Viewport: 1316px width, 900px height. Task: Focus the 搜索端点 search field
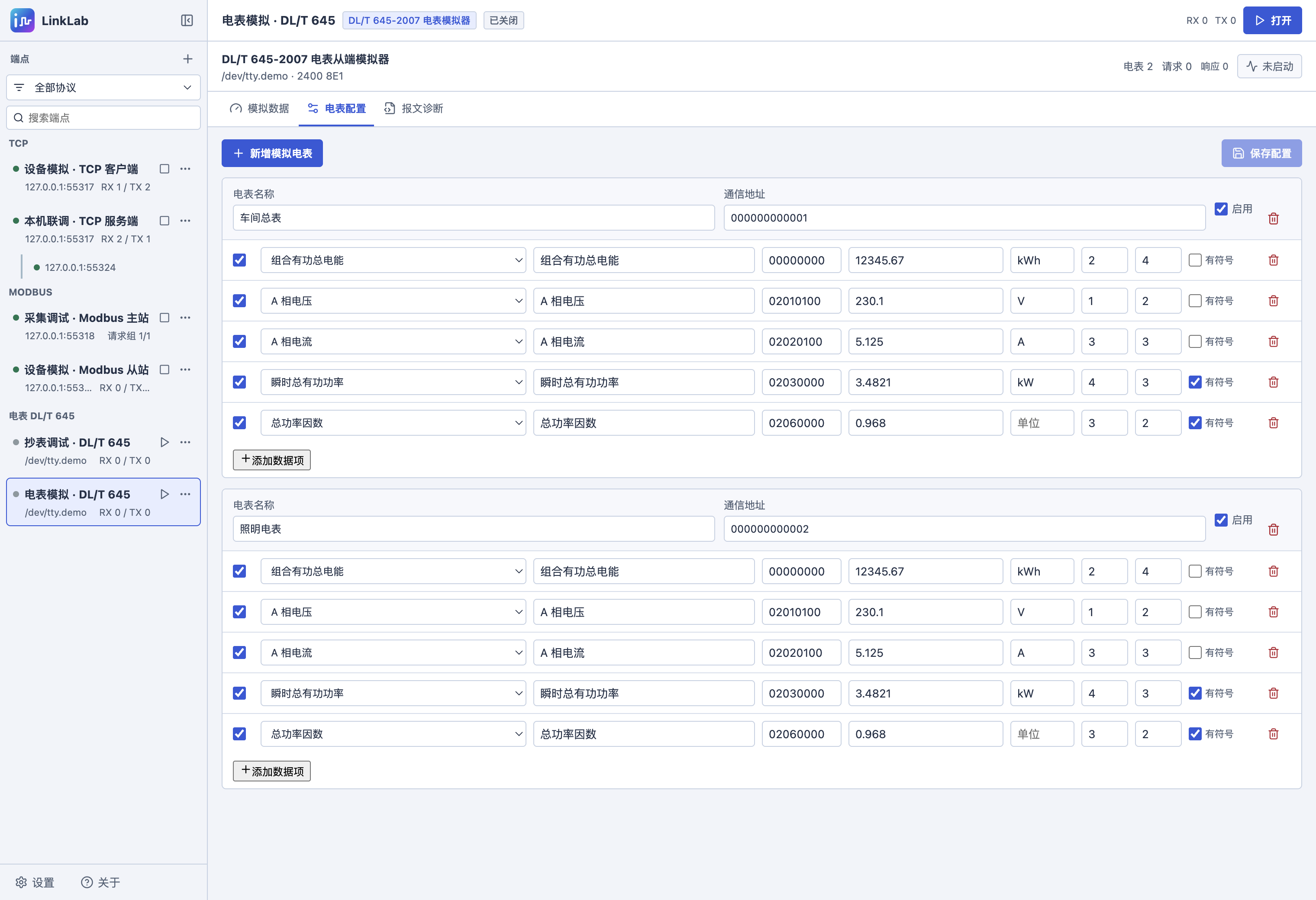(103, 118)
